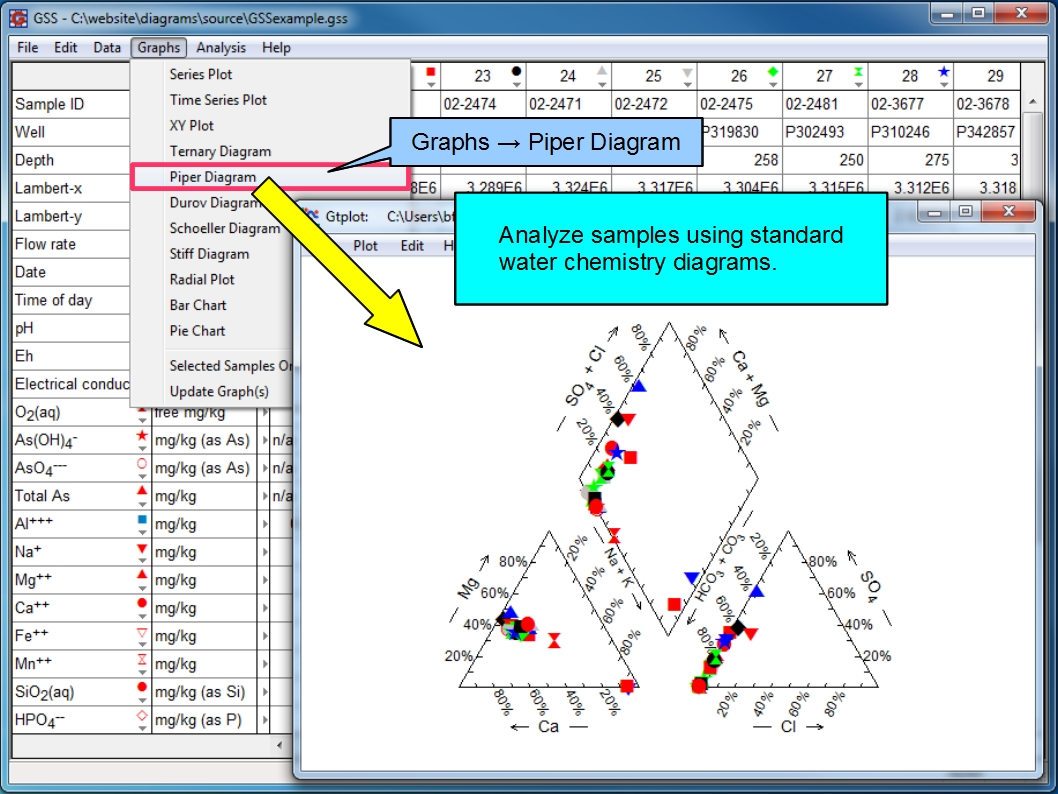
Task: Click the Lambert-x row header
Action: [71, 188]
